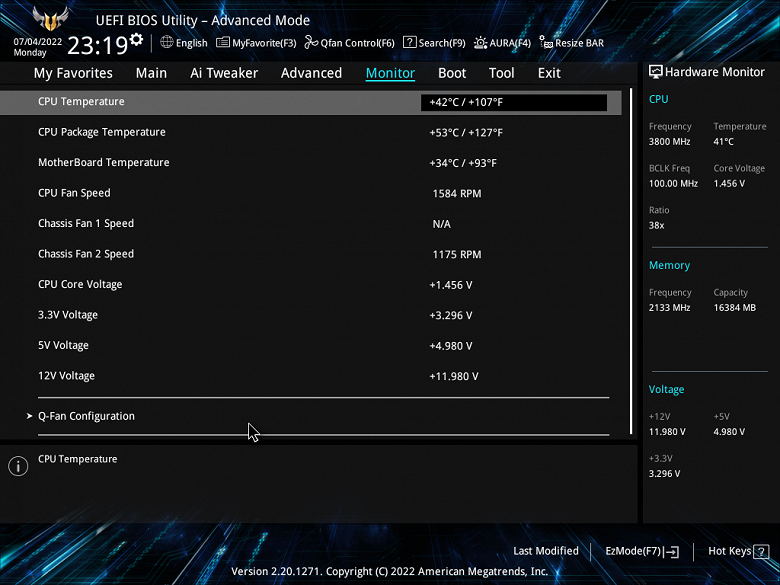Click the version copyright line
780x585 pixels.
[x=390, y=572]
